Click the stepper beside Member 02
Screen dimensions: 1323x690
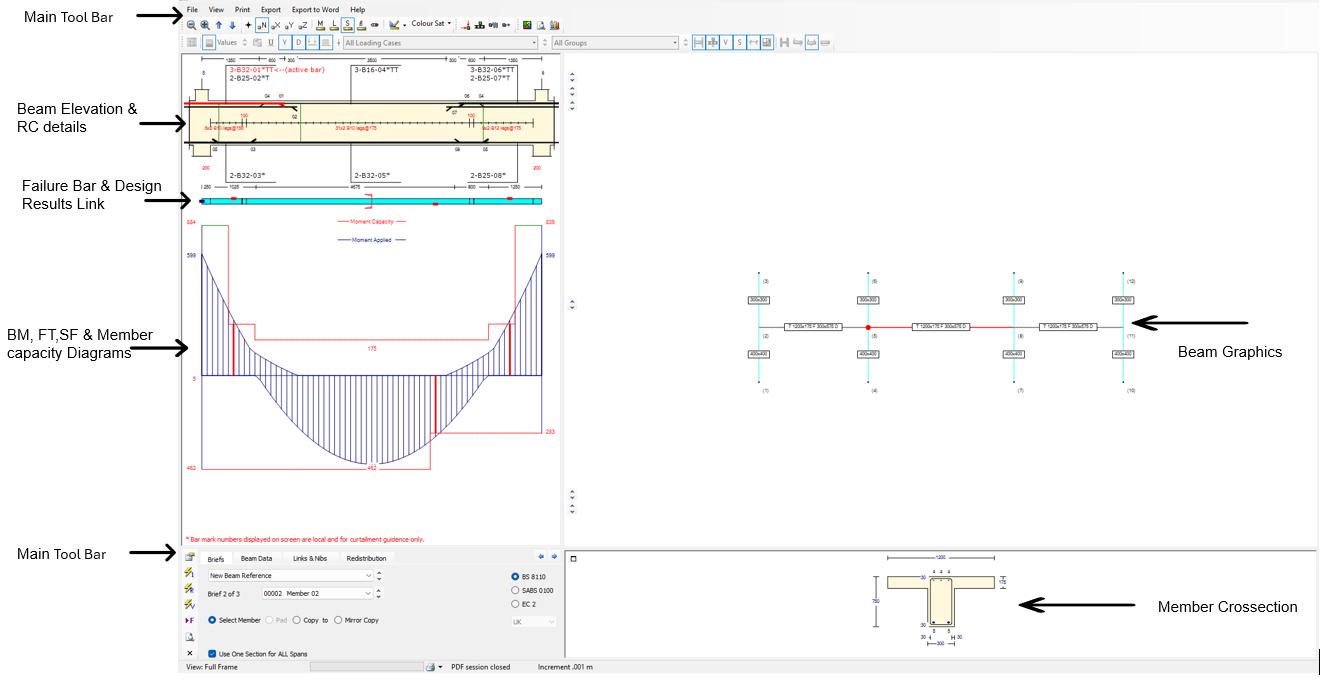coord(379,594)
